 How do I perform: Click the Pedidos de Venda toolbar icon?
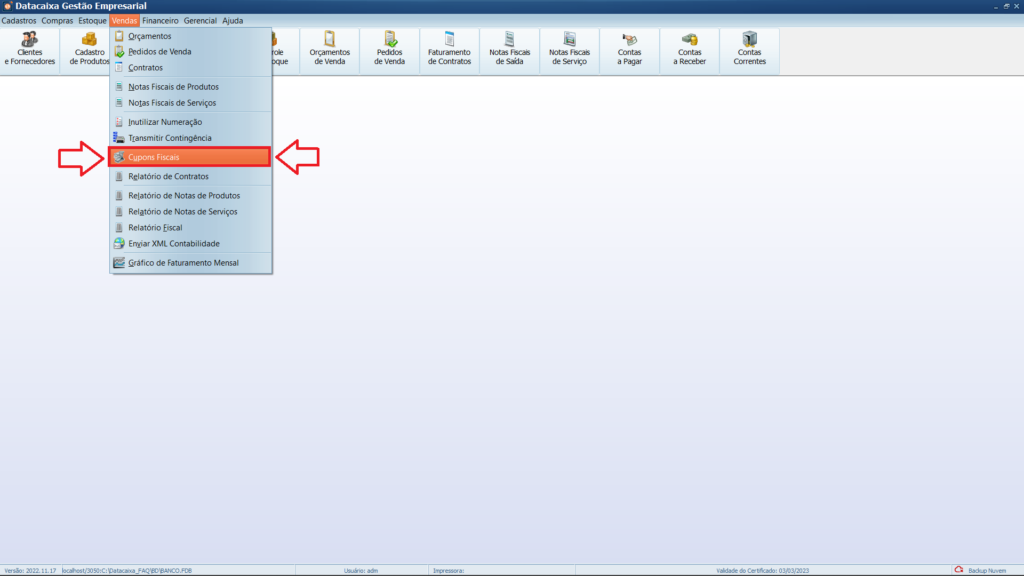click(x=389, y=50)
